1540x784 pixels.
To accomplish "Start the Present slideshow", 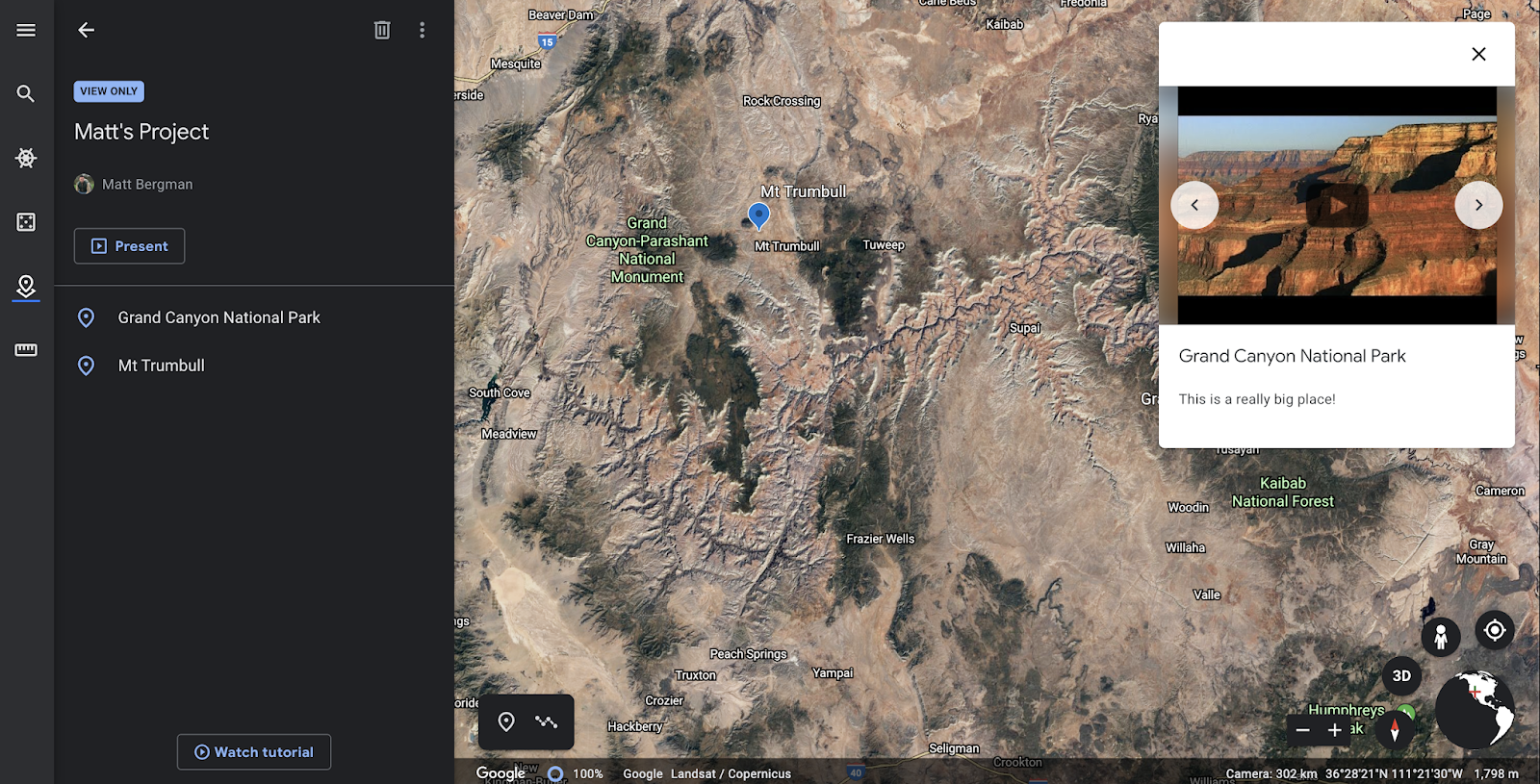I will pyautogui.click(x=130, y=246).
